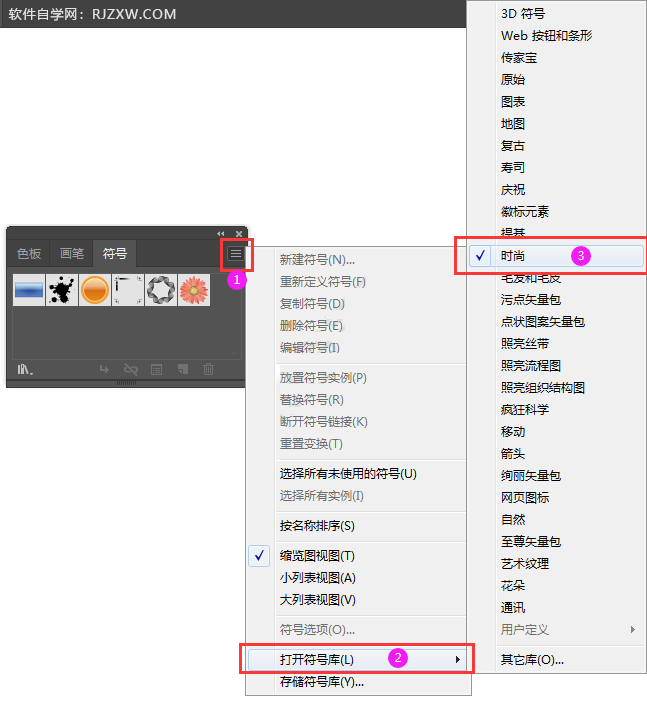Click the Delete Symbol trash icon
647x714 pixels.
click(x=209, y=369)
